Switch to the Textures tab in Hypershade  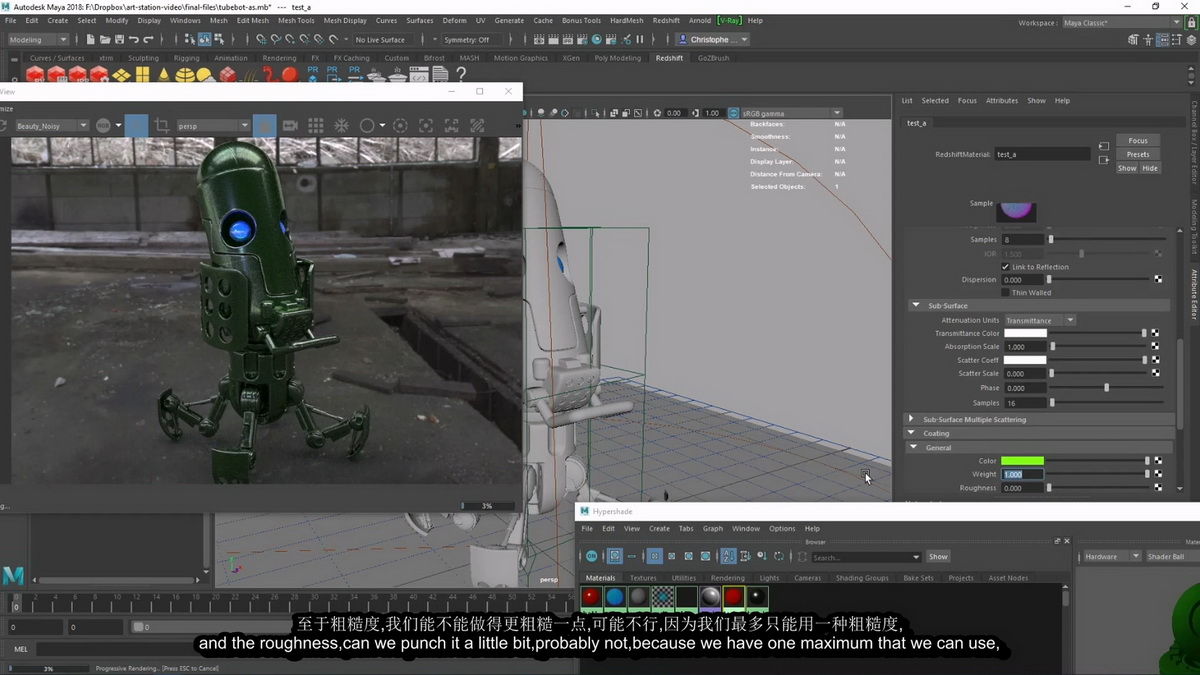click(x=643, y=578)
